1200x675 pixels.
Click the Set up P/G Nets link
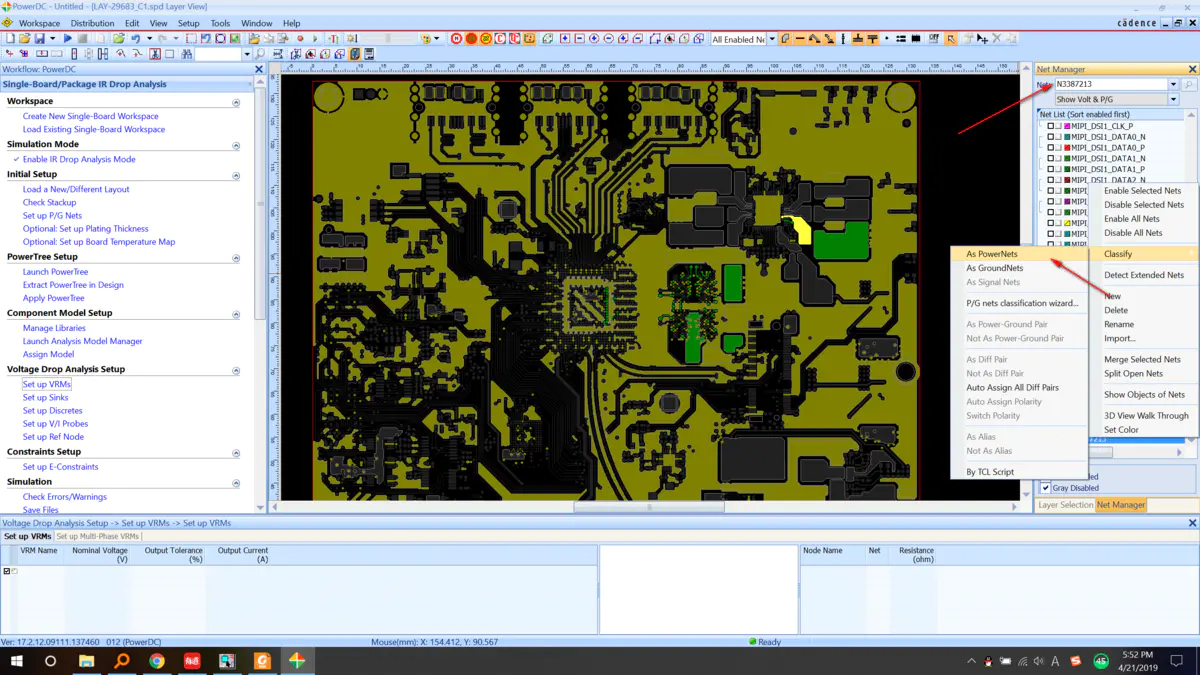tap(52, 215)
